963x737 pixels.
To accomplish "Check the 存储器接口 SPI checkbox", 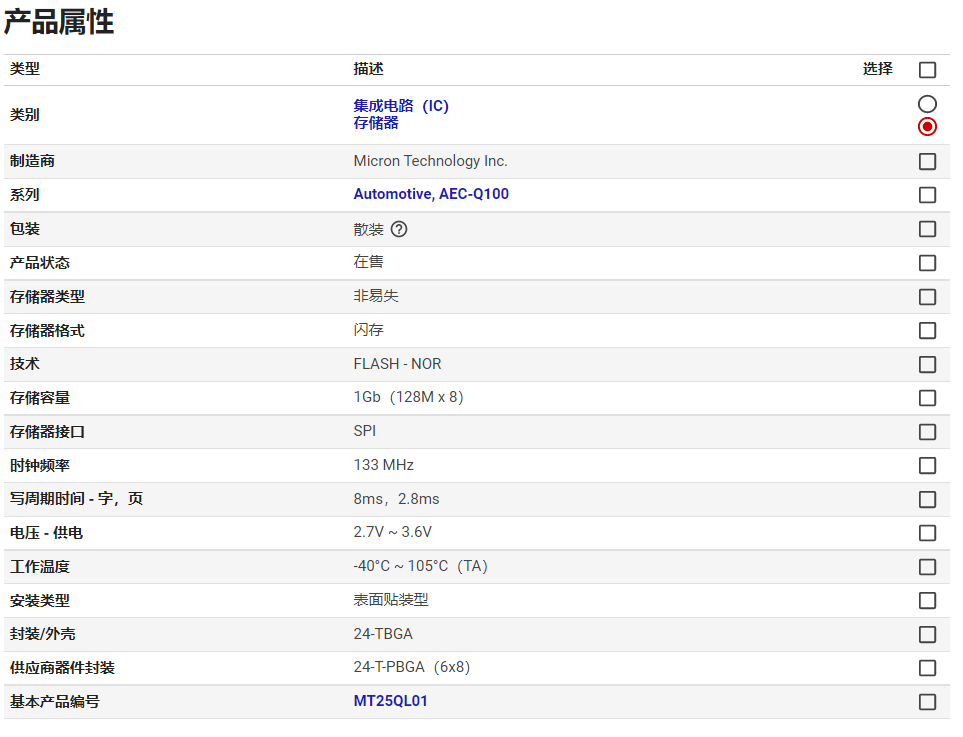I will [927, 432].
